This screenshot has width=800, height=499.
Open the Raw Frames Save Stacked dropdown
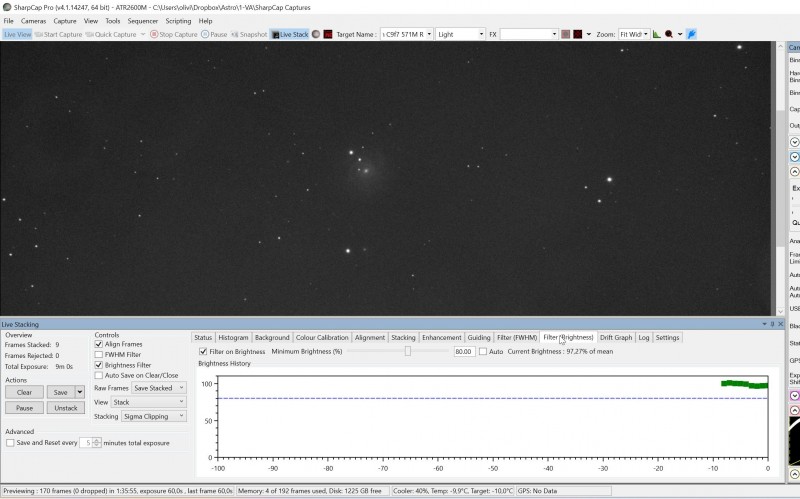(x=159, y=388)
